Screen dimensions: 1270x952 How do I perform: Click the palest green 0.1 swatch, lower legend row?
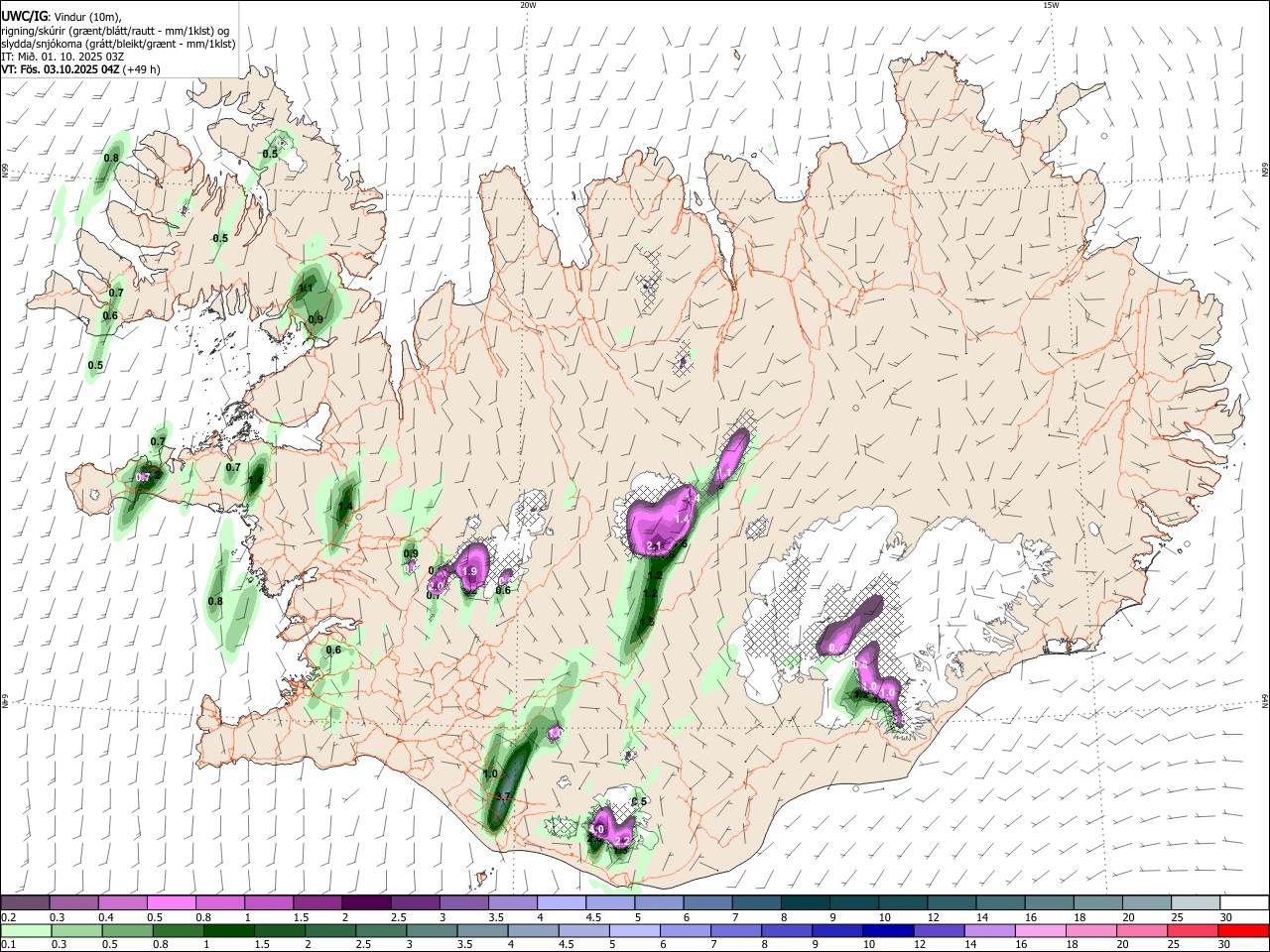pos(26,930)
